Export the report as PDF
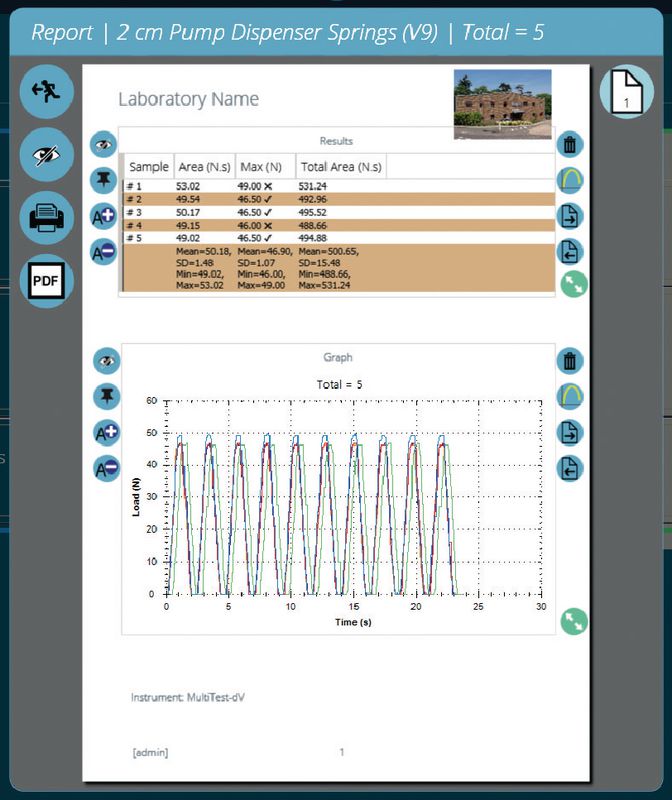The width and height of the screenshot is (672, 800). point(46,280)
